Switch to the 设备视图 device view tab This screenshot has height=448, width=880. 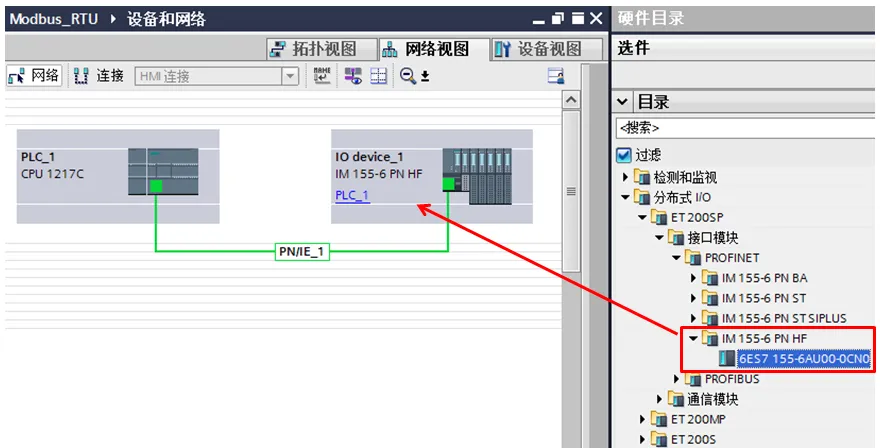coord(547,49)
